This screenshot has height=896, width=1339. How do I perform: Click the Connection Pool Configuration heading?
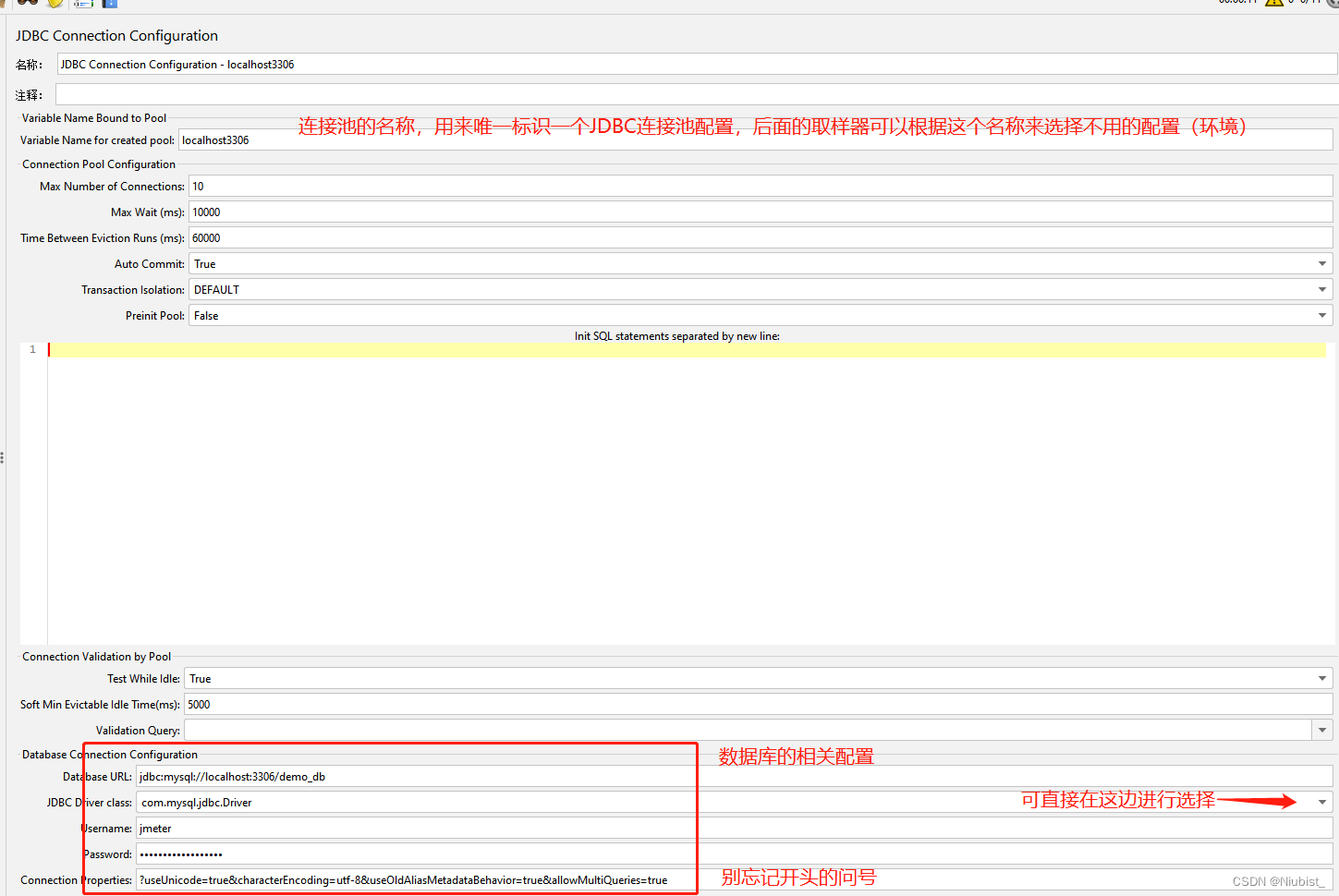pyautogui.click(x=99, y=164)
